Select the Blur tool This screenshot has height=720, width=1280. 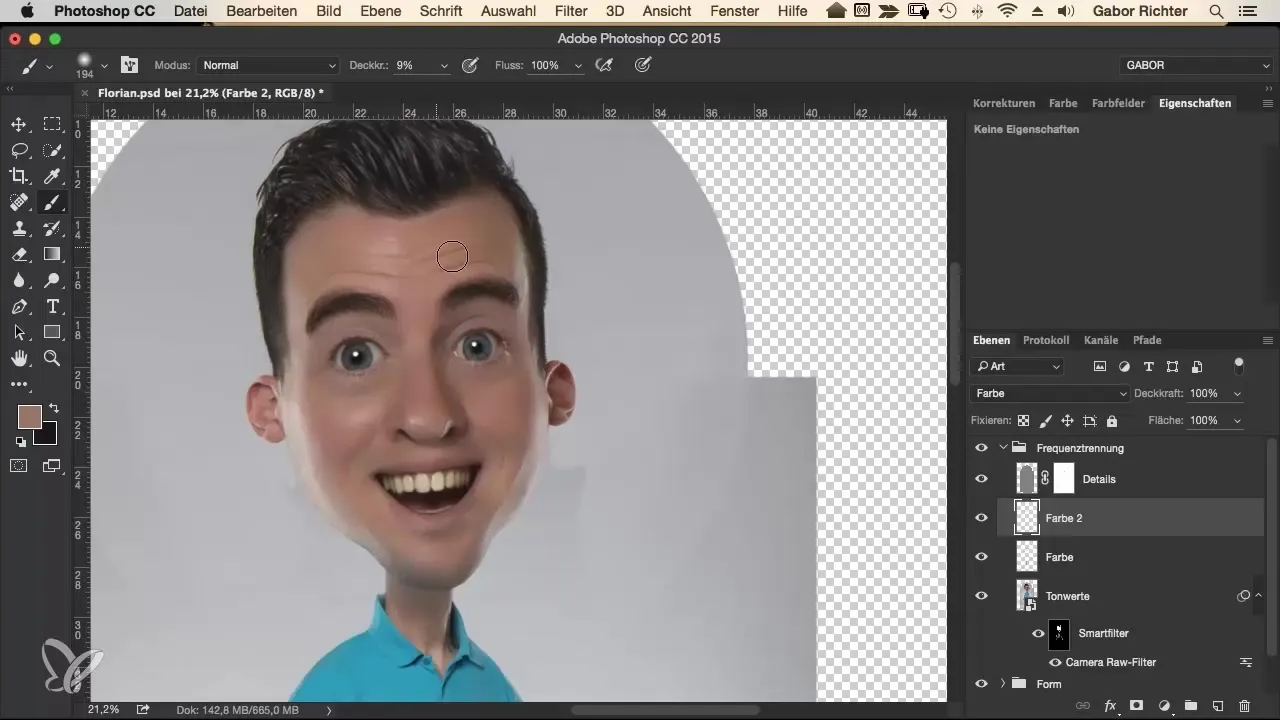[x=18, y=280]
